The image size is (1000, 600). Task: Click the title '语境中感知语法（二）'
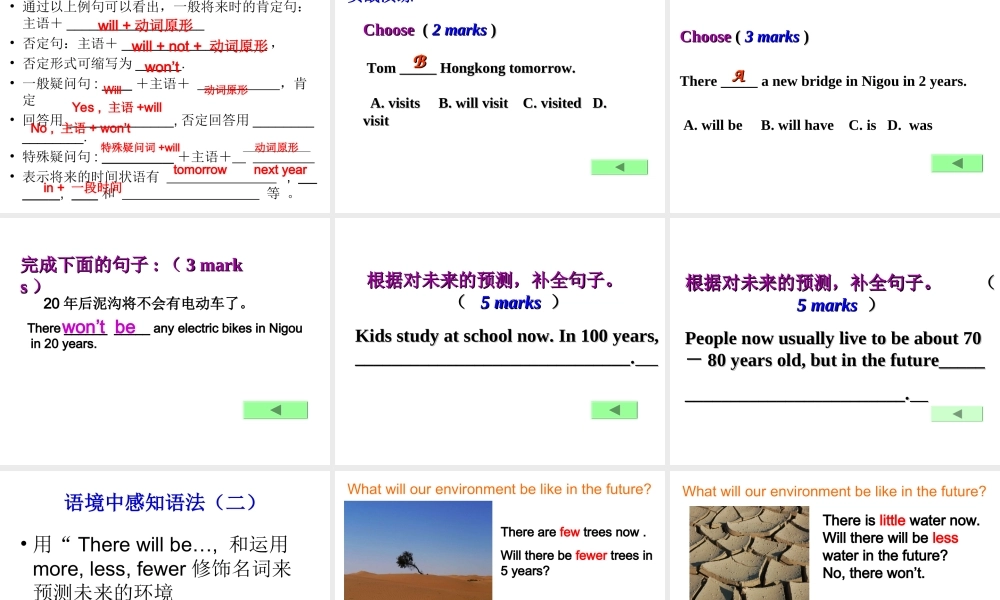coord(160,502)
